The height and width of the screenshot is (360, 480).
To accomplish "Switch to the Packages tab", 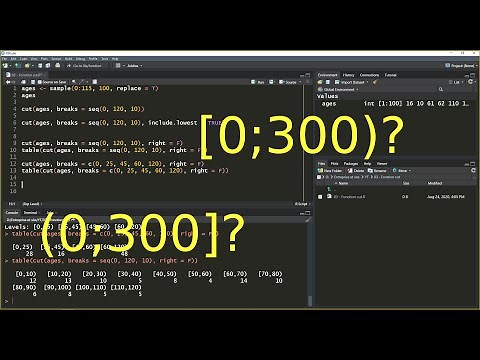I will click(351, 163).
